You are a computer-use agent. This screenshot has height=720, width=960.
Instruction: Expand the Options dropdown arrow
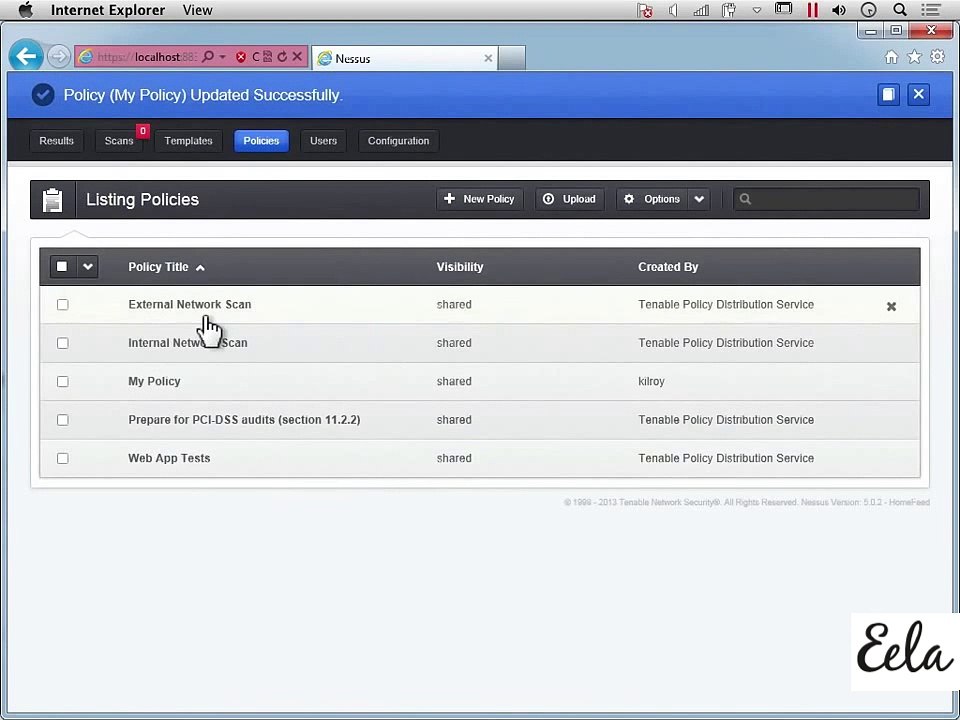pos(699,199)
